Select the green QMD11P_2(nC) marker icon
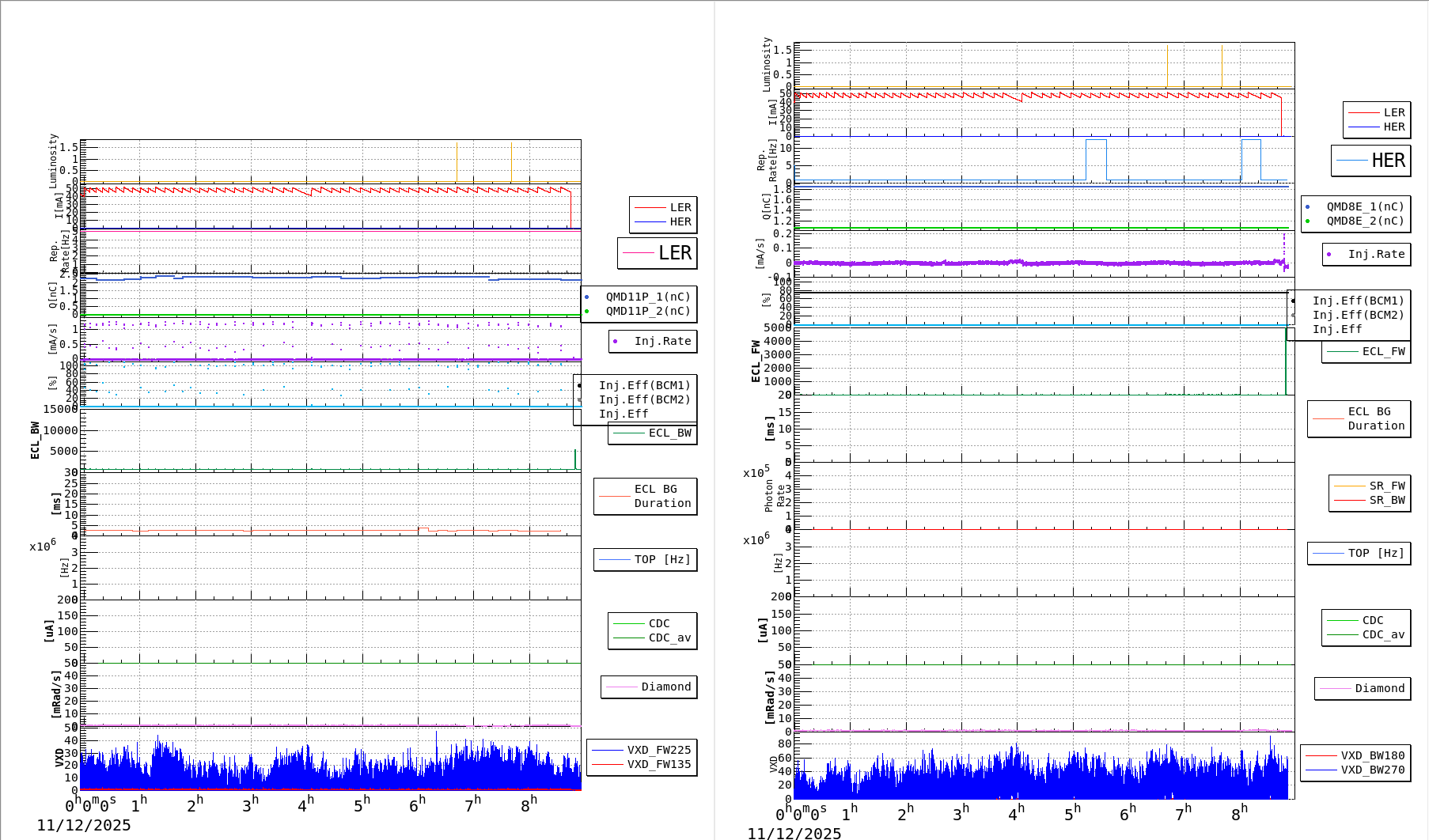This screenshot has width=1429, height=840. pos(587,311)
